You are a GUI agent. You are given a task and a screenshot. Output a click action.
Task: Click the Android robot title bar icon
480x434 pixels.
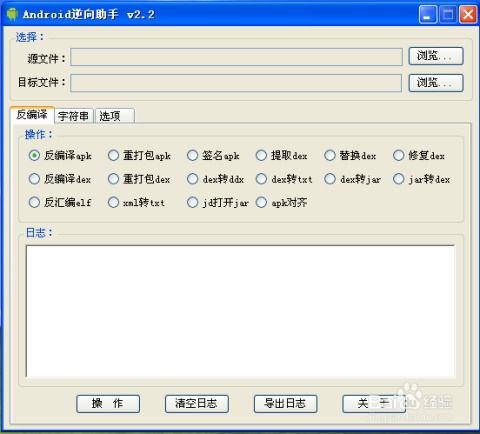click(x=12, y=14)
